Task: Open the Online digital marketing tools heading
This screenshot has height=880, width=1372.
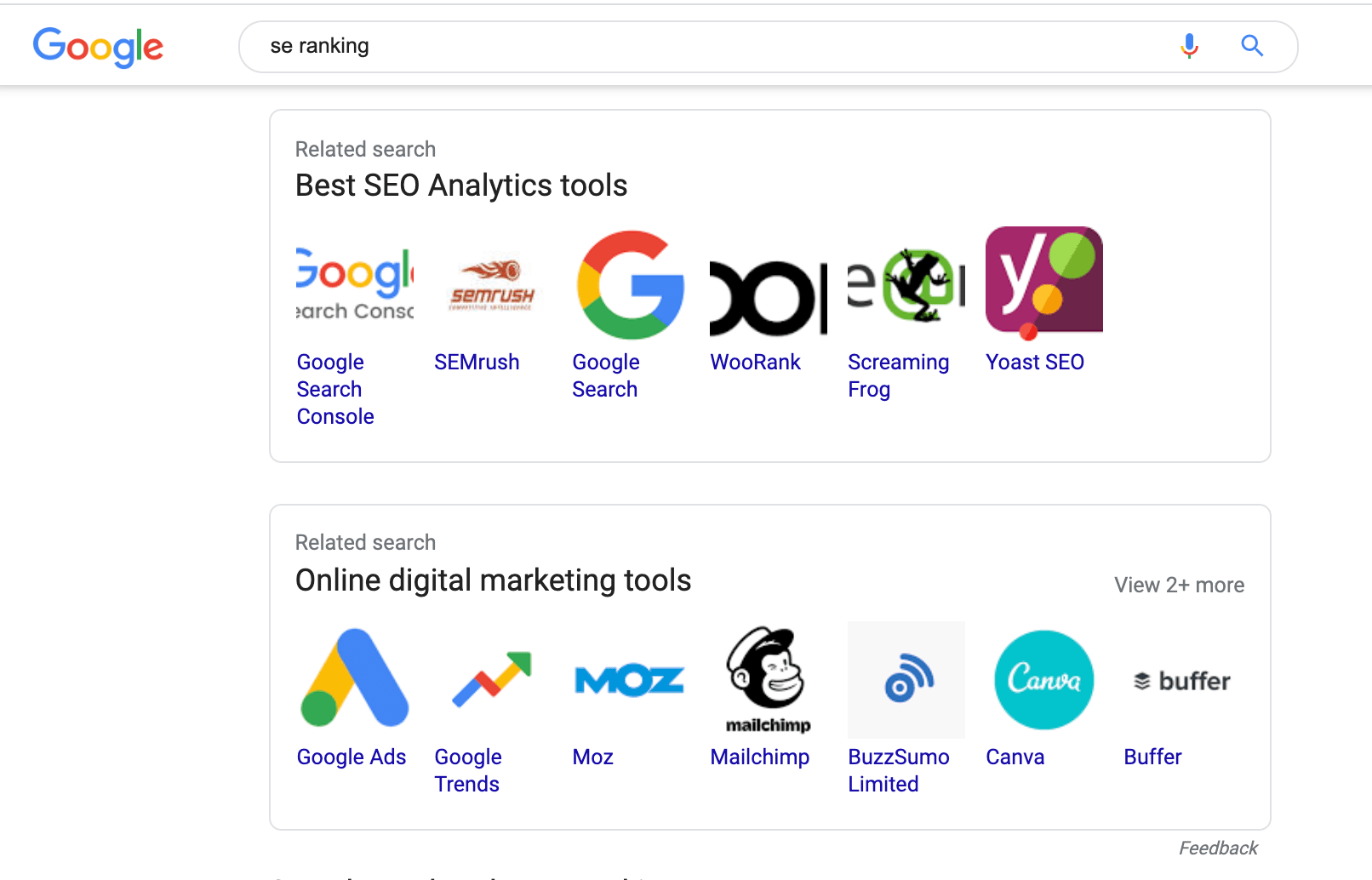Action: (493, 580)
